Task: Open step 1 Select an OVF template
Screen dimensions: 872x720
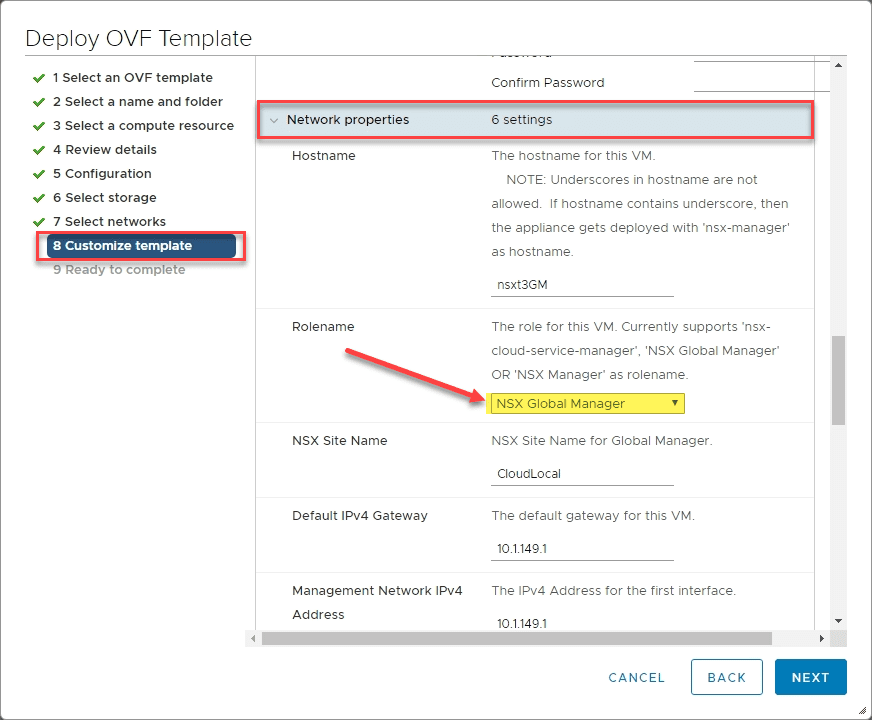Action: tap(133, 78)
